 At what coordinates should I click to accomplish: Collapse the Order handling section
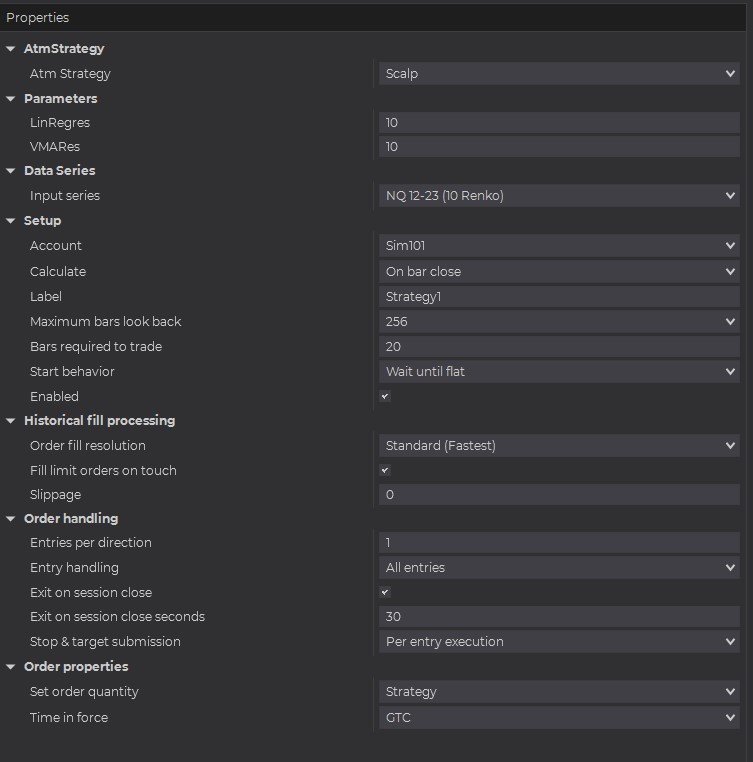pyautogui.click(x=11, y=519)
